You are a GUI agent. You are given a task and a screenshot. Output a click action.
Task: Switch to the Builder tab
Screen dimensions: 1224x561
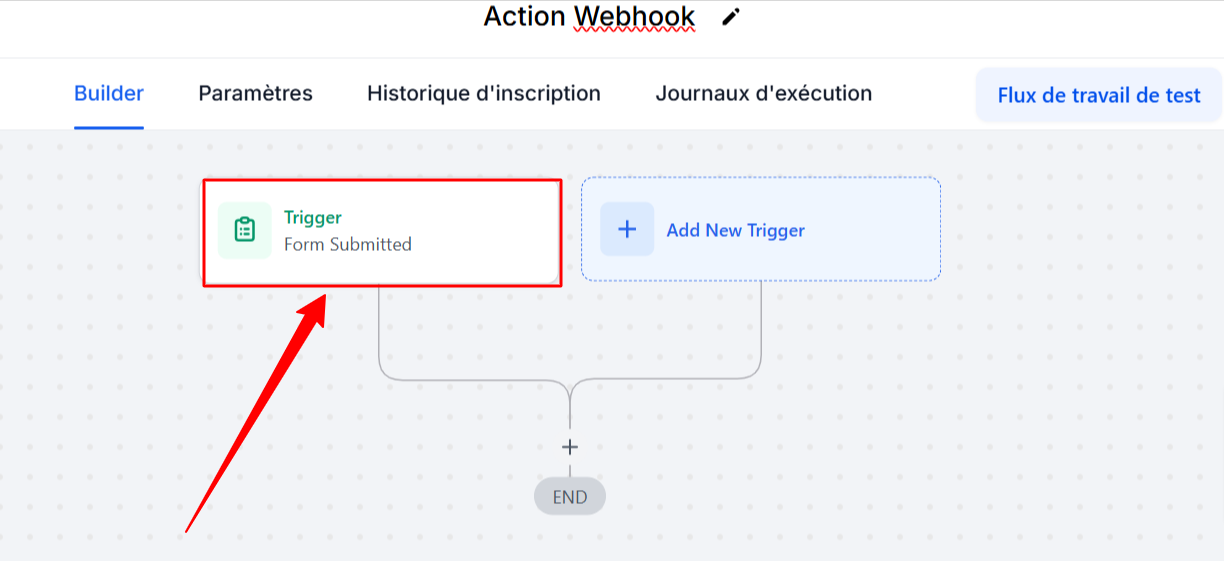pyautogui.click(x=109, y=94)
